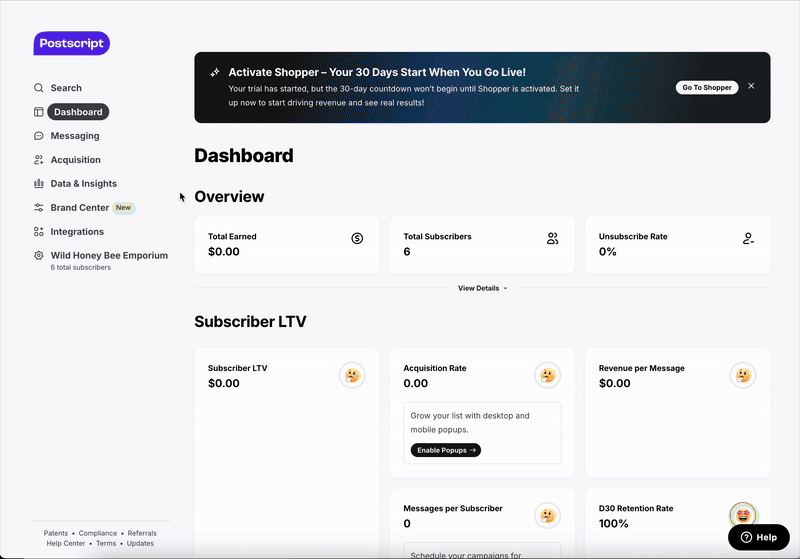Open the Help widget
This screenshot has width=800, height=559.
point(758,537)
